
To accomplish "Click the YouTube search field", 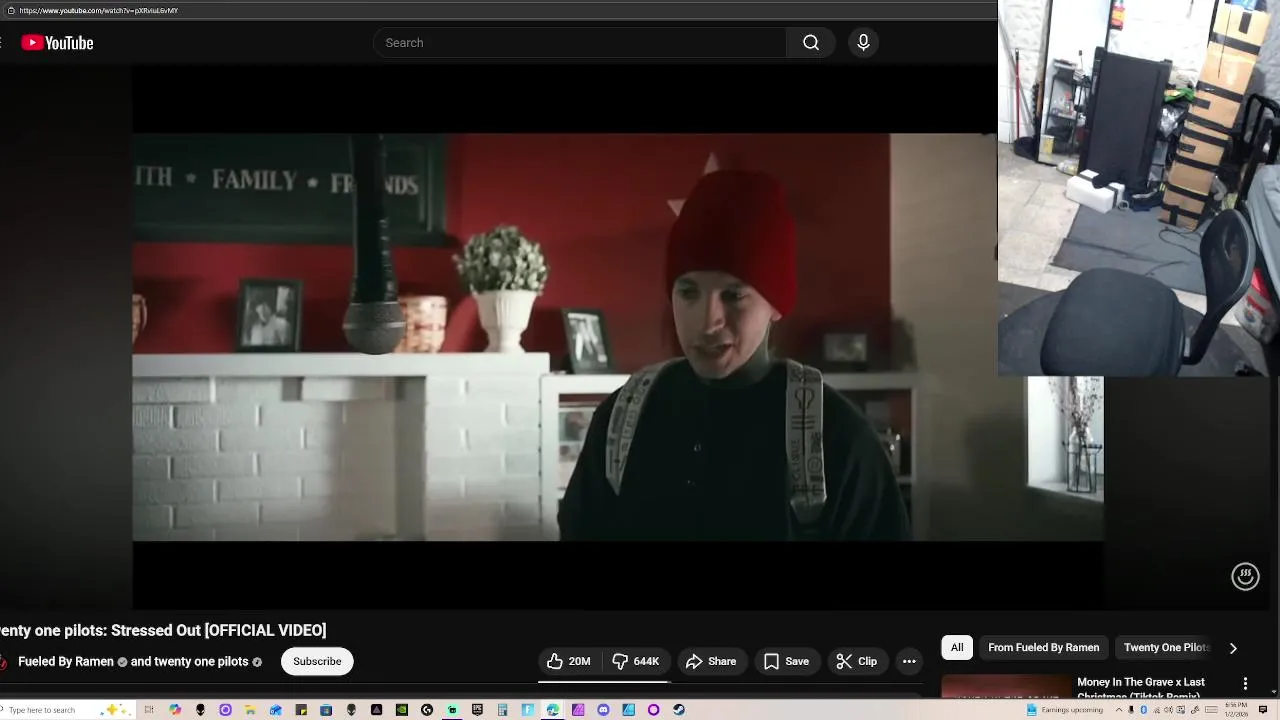I will click(580, 43).
